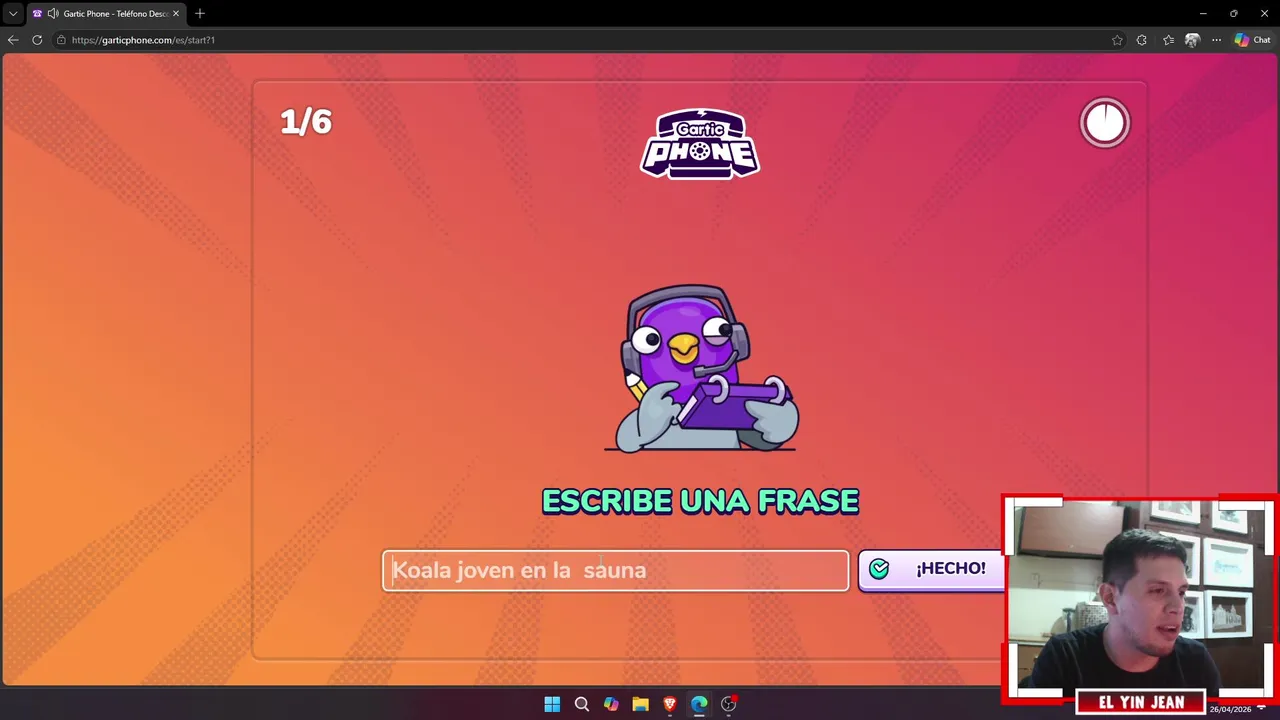Click the purple bird mascot illustration

coord(701,368)
